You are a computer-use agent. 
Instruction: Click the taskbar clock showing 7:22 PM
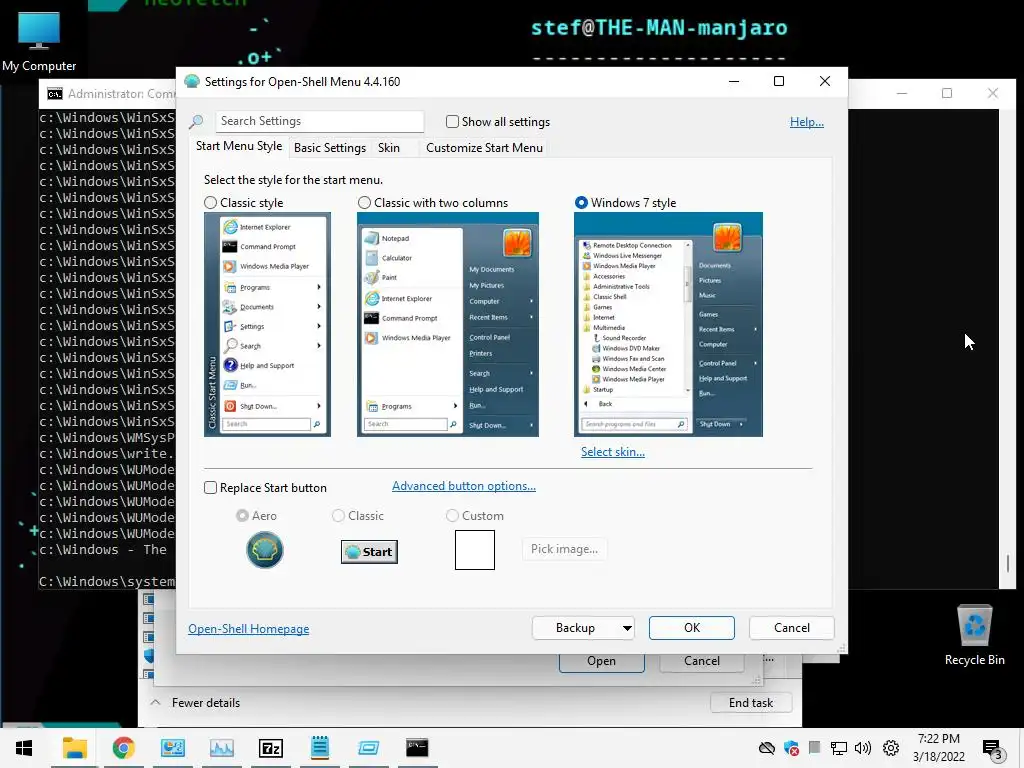click(x=938, y=748)
